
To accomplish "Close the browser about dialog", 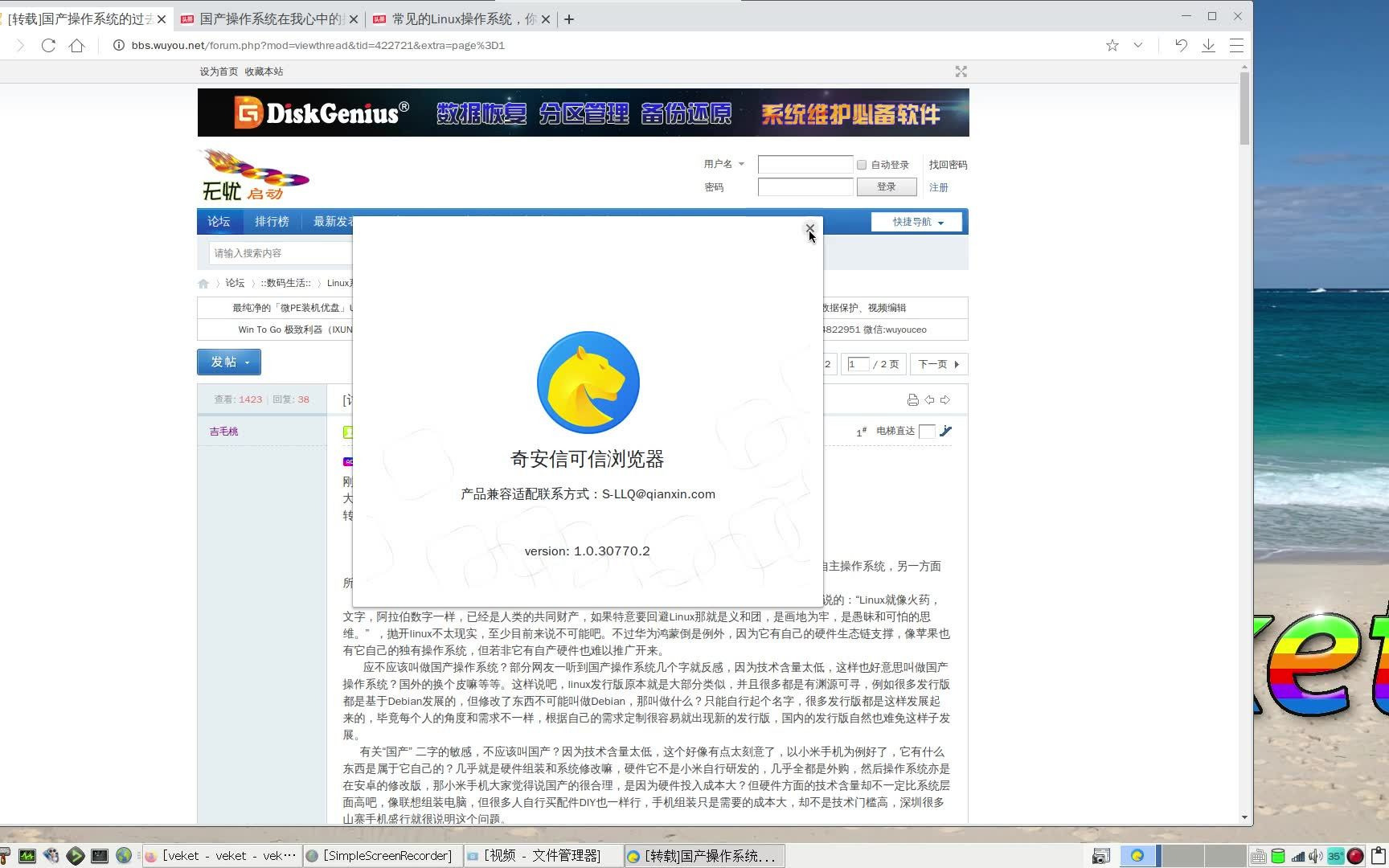I will (809, 228).
